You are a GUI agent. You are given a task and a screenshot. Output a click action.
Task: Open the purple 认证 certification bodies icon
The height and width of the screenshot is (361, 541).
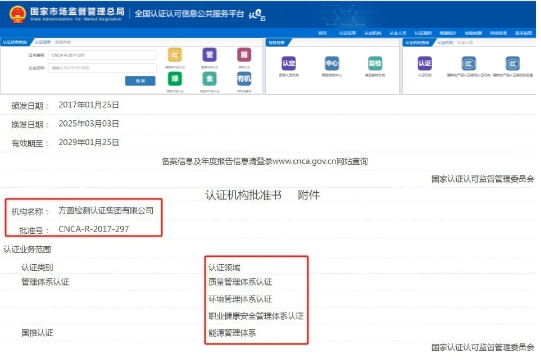click(425, 63)
